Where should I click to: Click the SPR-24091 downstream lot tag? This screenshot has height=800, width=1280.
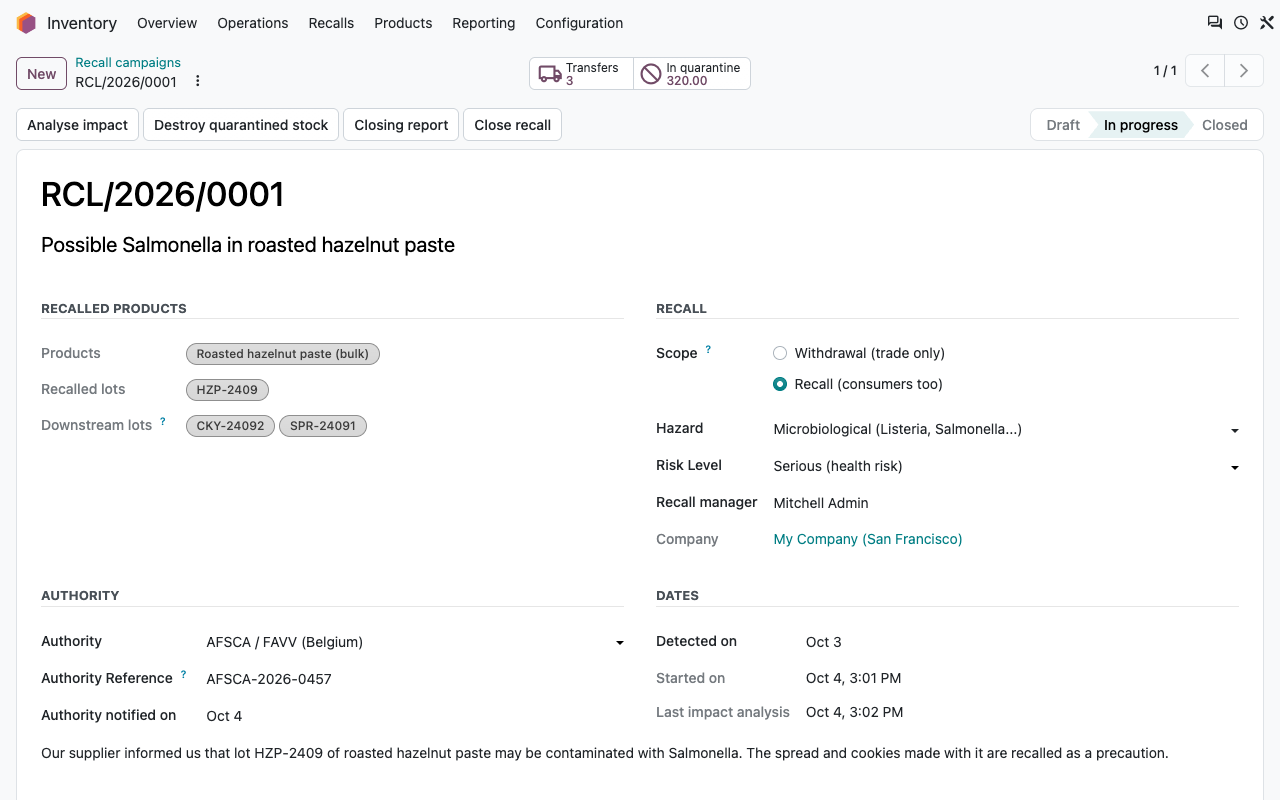(323, 426)
